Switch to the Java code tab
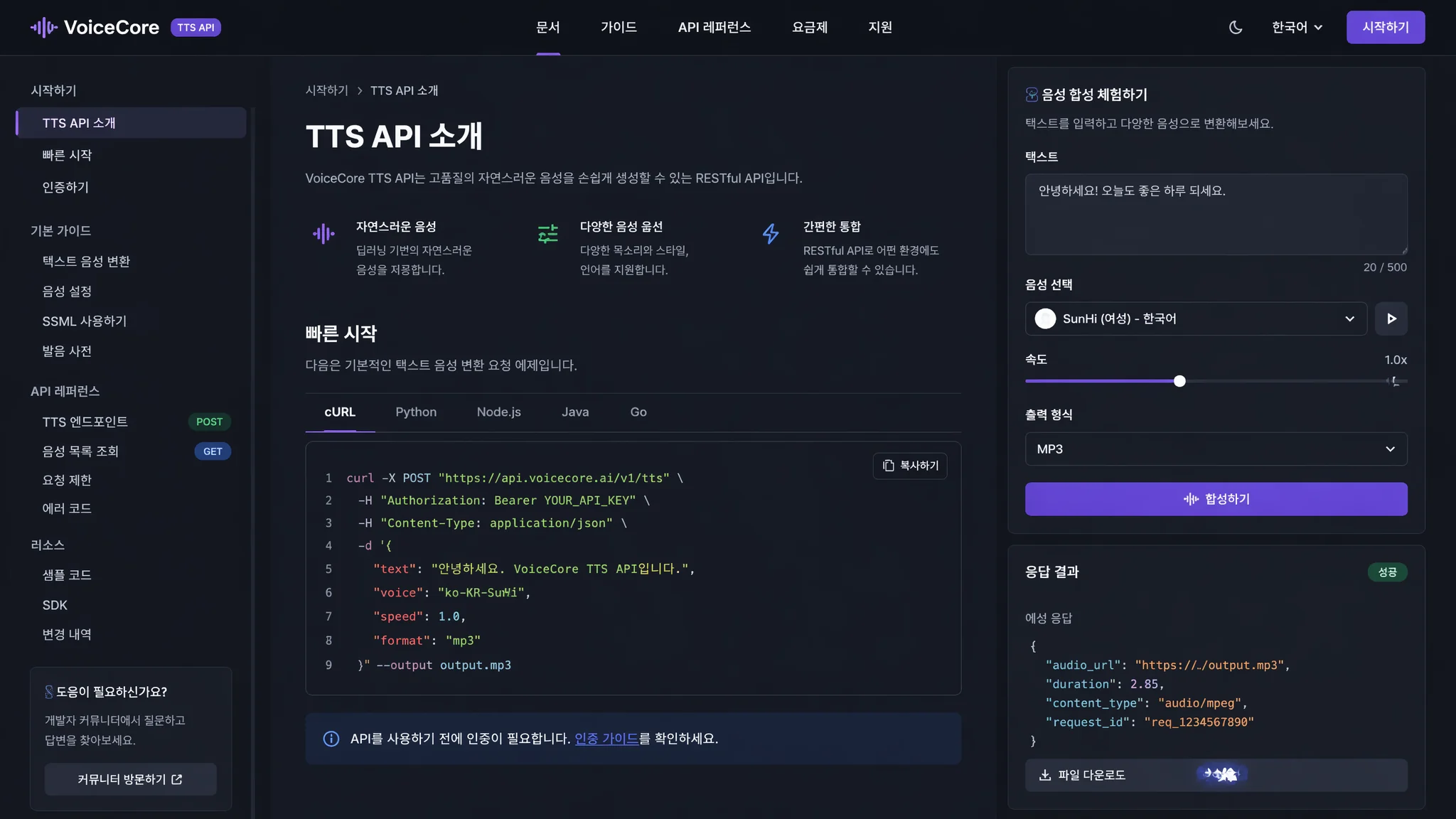This screenshot has height=819, width=1456. tap(575, 412)
